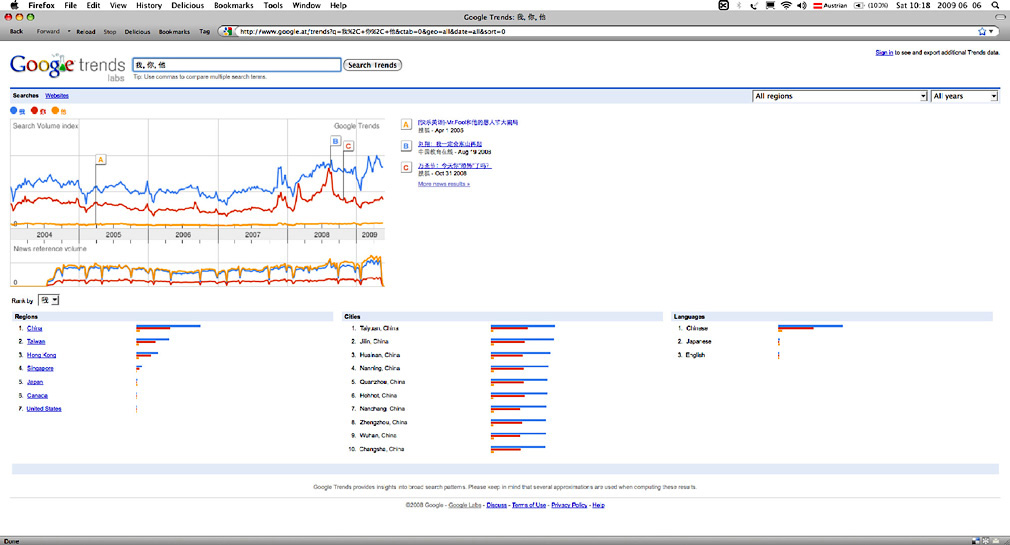Click the Sign in link
The height and width of the screenshot is (545, 1010).
[884, 52]
